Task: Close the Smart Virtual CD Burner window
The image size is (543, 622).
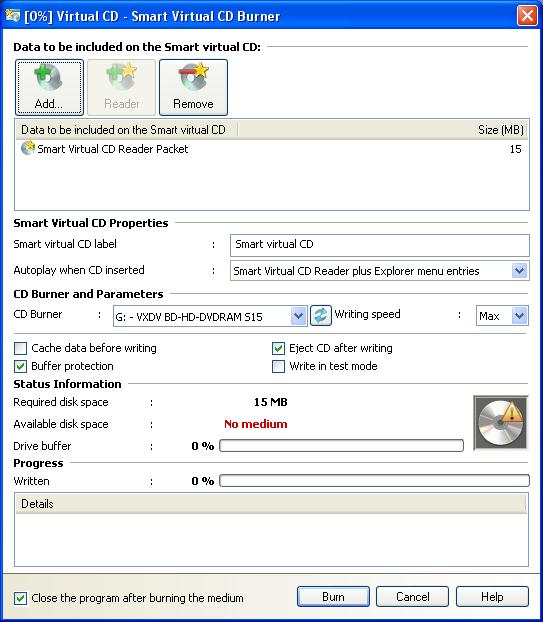Action: (527, 16)
